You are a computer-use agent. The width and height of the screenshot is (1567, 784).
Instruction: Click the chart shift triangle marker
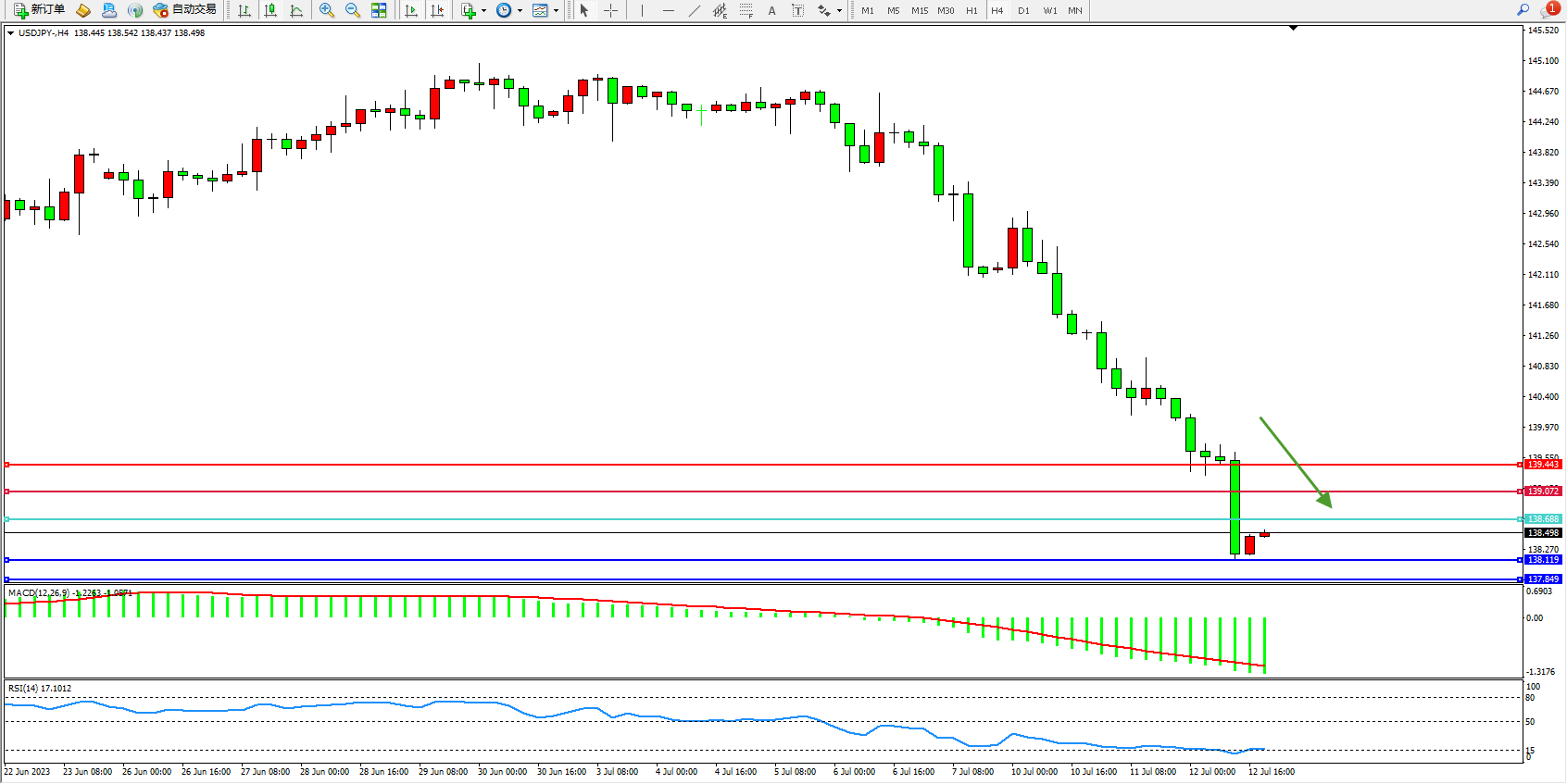point(1293,29)
